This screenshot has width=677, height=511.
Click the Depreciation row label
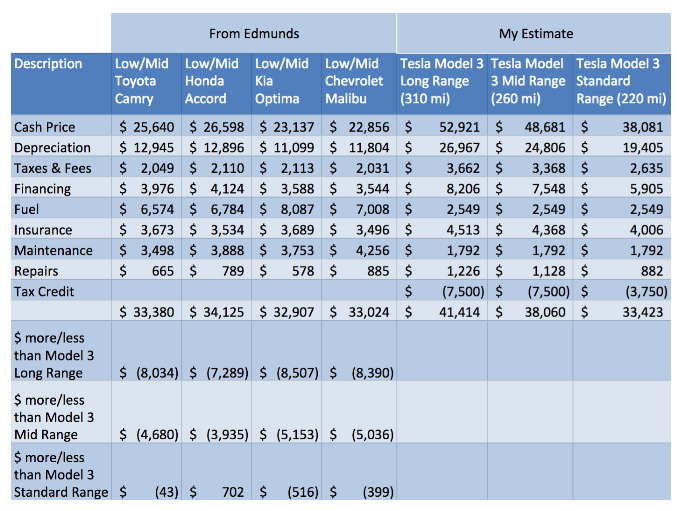[47, 148]
